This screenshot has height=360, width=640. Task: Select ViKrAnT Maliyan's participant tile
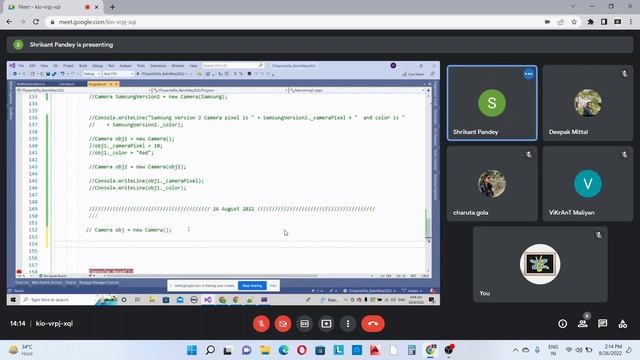pyautogui.click(x=588, y=184)
